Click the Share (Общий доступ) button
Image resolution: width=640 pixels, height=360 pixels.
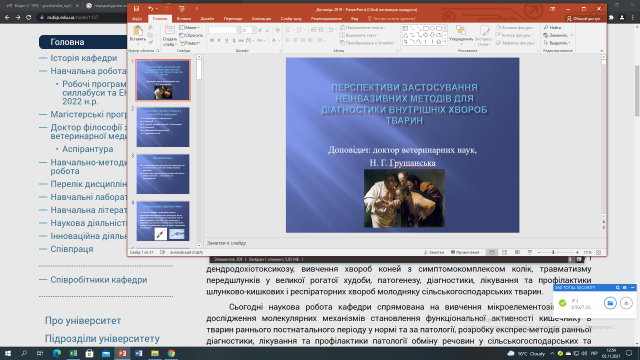(583, 19)
